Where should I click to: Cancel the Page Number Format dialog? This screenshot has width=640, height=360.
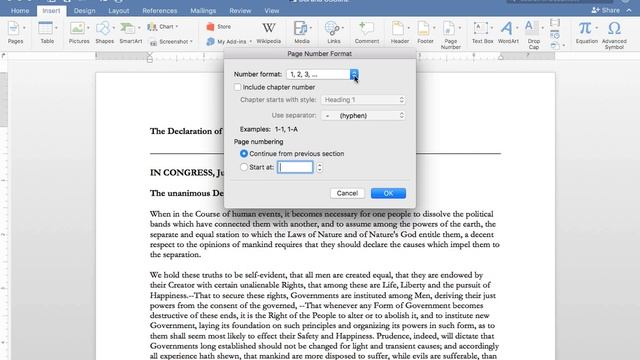pyautogui.click(x=347, y=193)
